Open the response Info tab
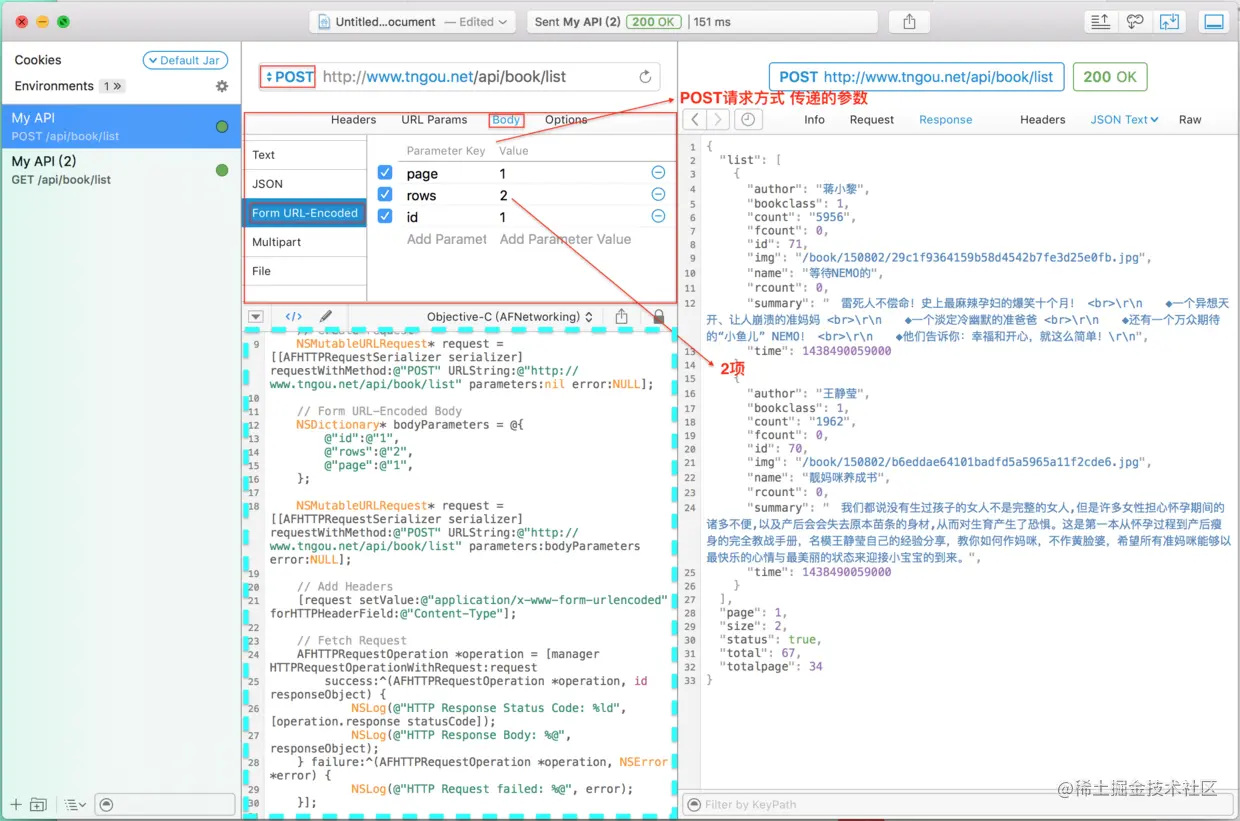Viewport: 1240px width, 821px height. pyautogui.click(x=815, y=119)
